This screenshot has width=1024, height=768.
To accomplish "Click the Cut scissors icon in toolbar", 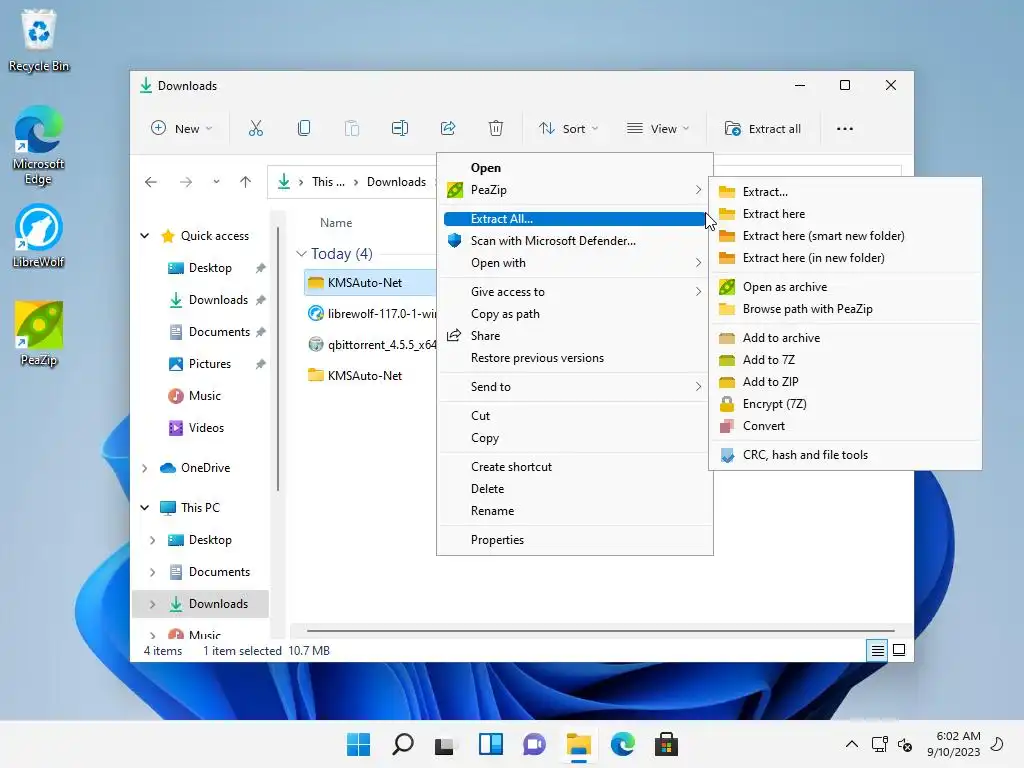I will tap(255, 129).
